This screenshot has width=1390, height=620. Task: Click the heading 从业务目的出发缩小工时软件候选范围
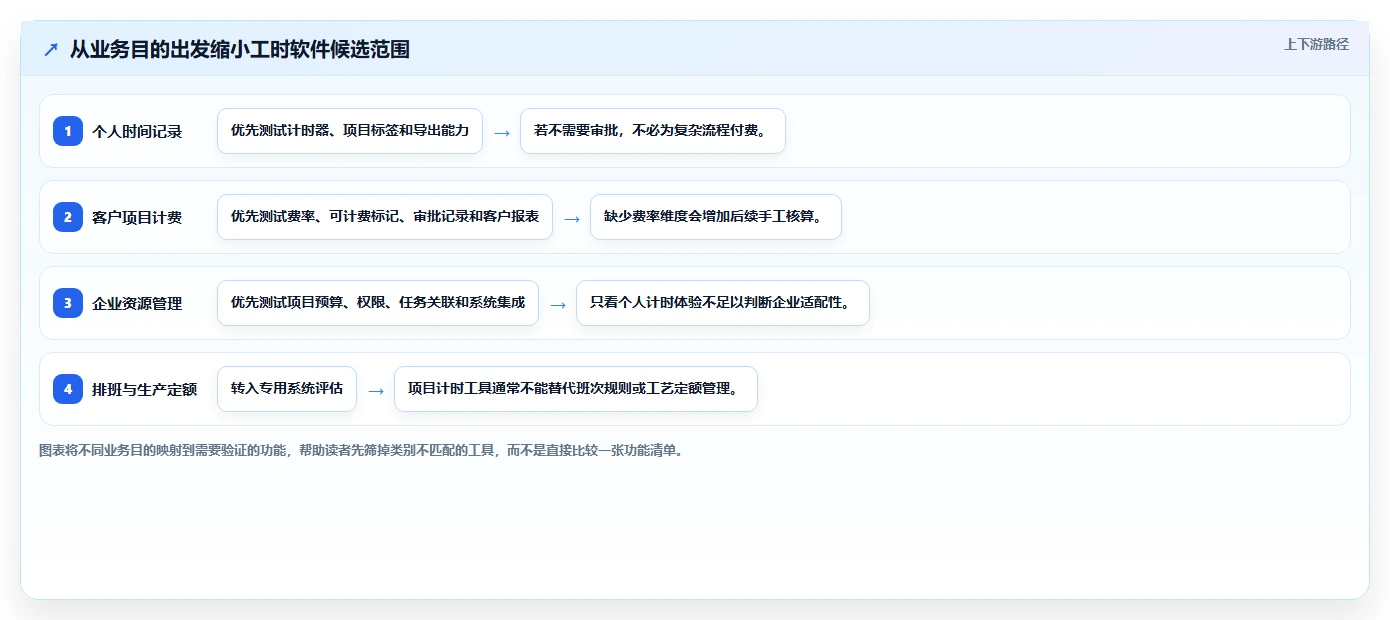[x=240, y=49]
